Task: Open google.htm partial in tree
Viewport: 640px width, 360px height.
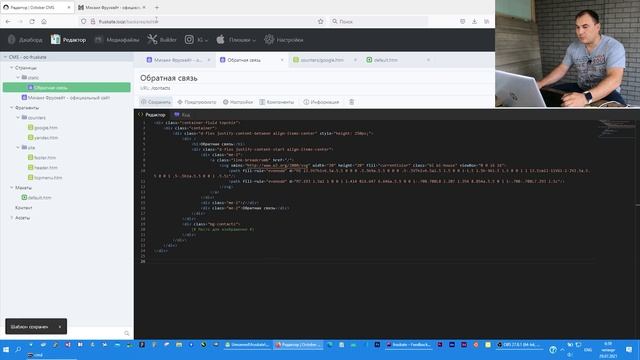Action: (x=43, y=128)
